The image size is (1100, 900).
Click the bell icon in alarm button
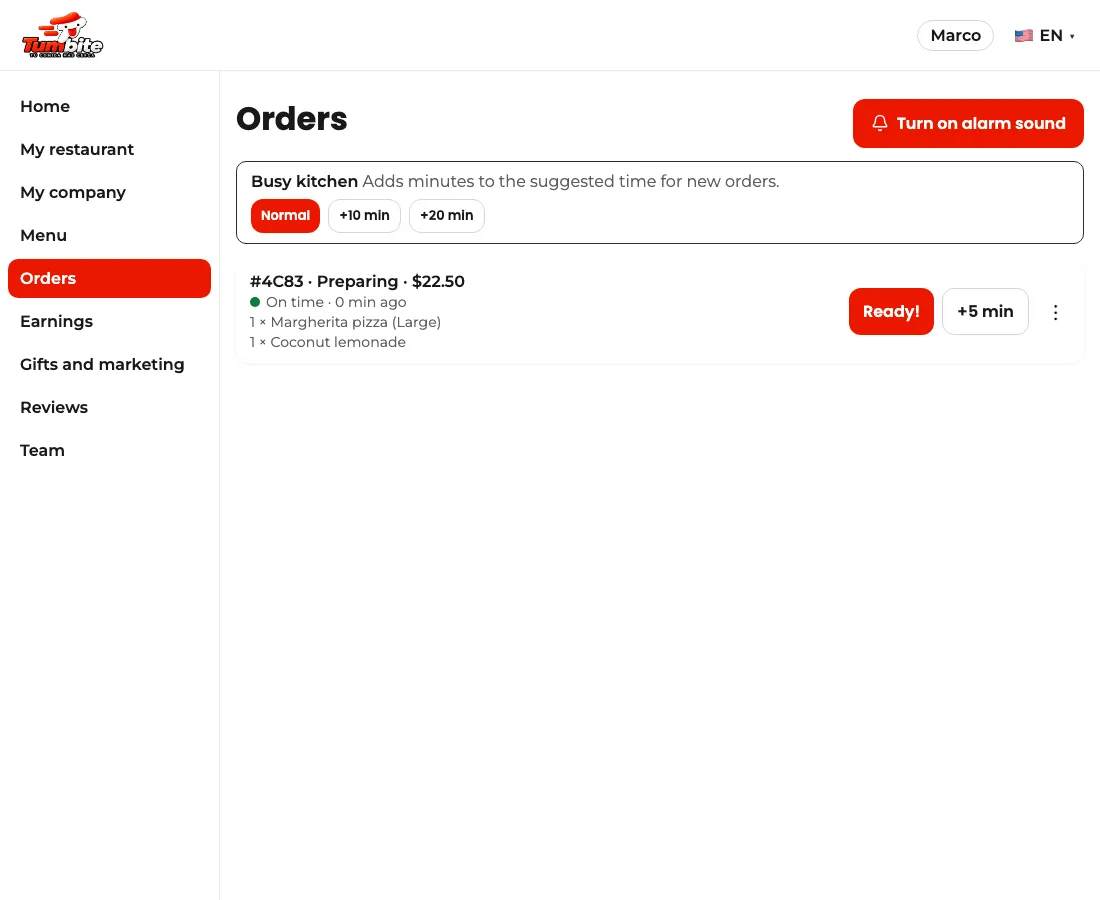click(880, 123)
